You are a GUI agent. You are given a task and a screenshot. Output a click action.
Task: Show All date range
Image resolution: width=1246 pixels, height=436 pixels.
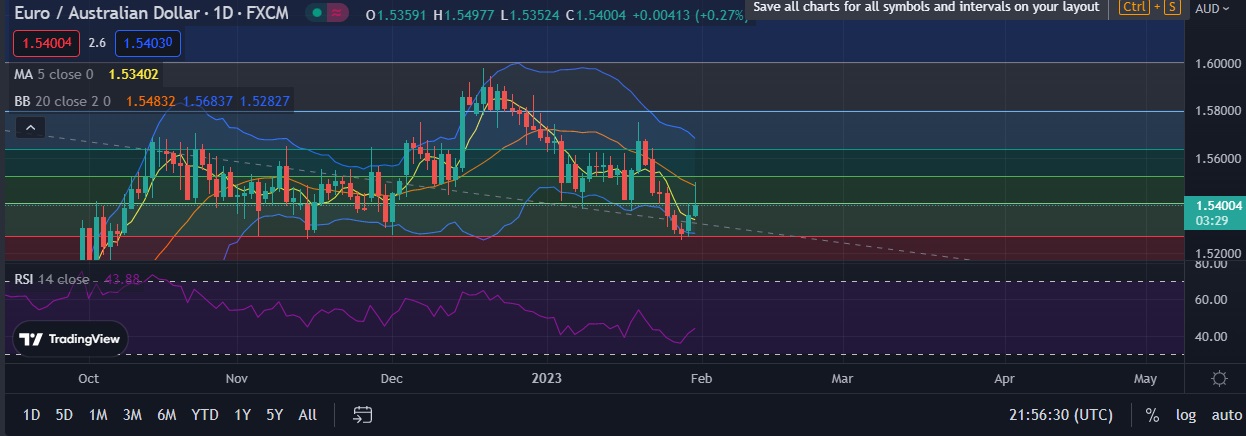(308, 415)
